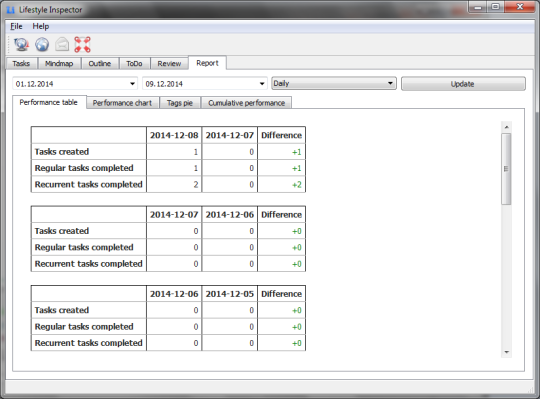
Task: Open the Tags pie tab
Action: (180, 103)
